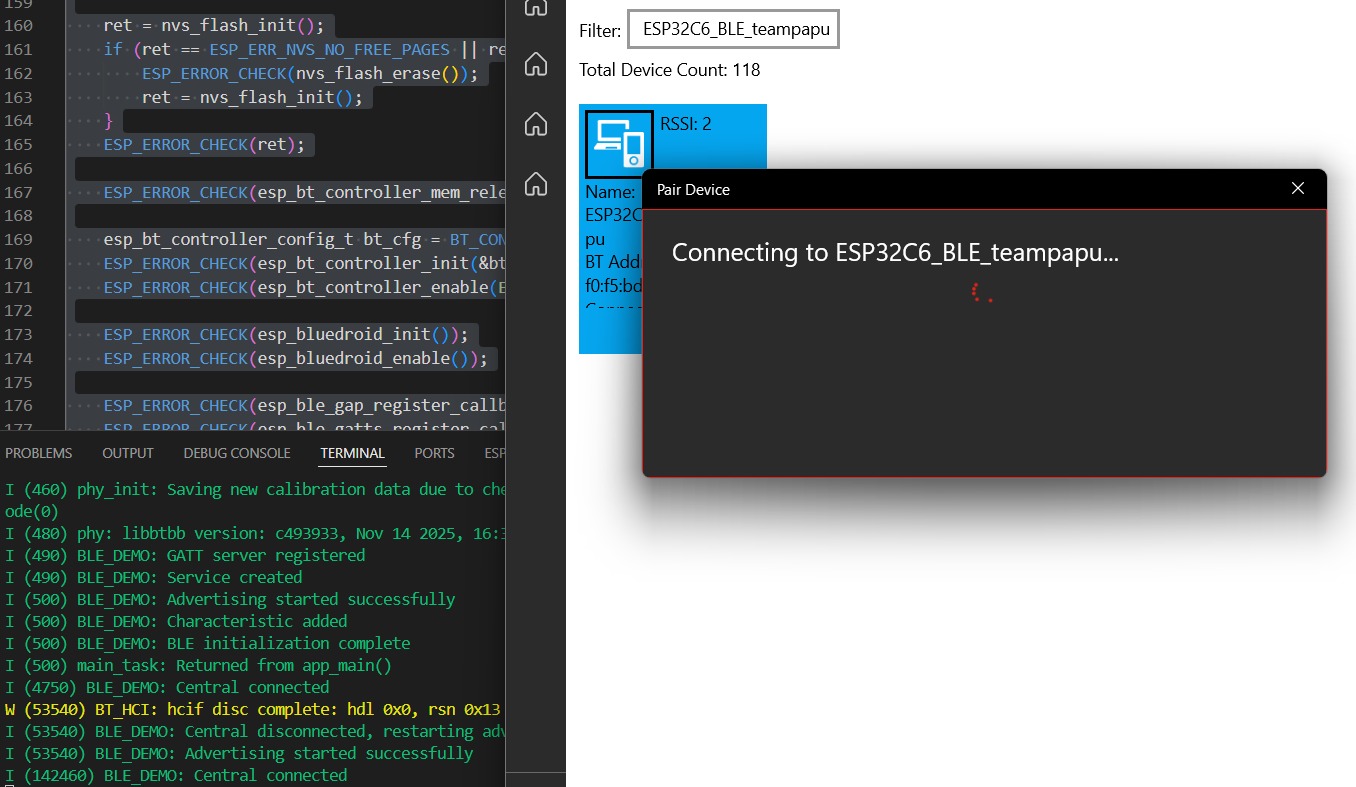Switch to the DEBUG CONSOLE tab
1356x787 pixels.
[236, 453]
